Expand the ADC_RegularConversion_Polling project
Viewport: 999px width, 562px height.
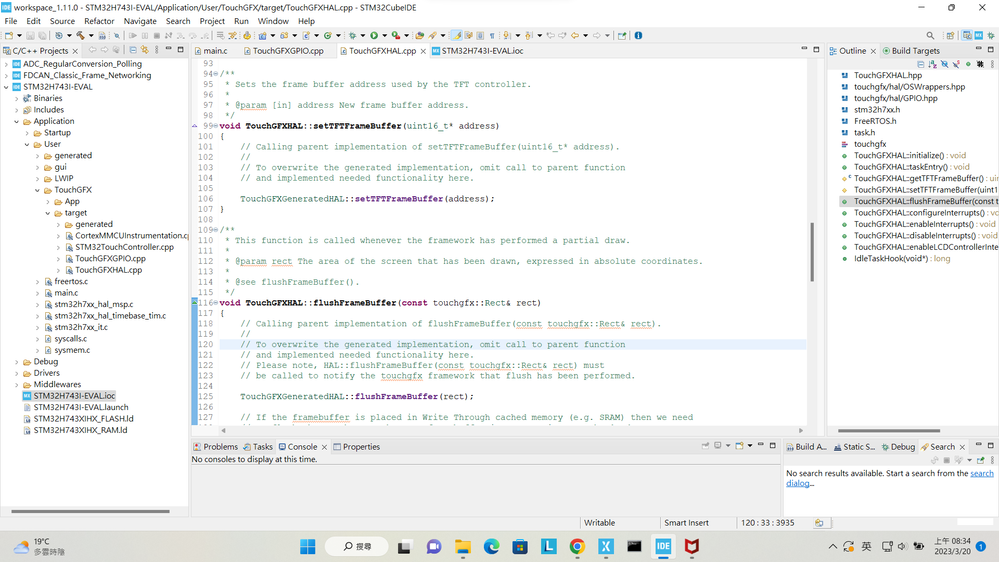pyautogui.click(x=6, y=64)
